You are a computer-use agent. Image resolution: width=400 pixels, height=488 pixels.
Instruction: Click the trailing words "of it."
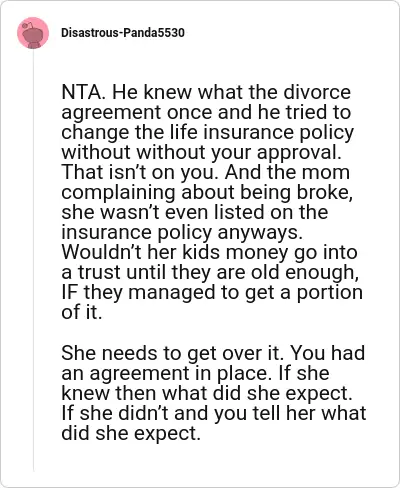(82, 312)
